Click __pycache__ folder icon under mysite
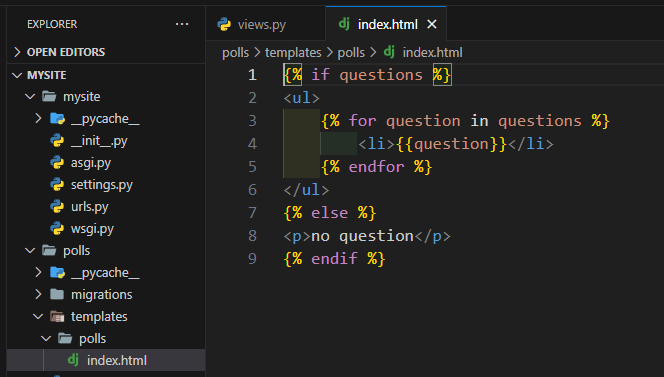The width and height of the screenshot is (664, 377). click(57, 118)
